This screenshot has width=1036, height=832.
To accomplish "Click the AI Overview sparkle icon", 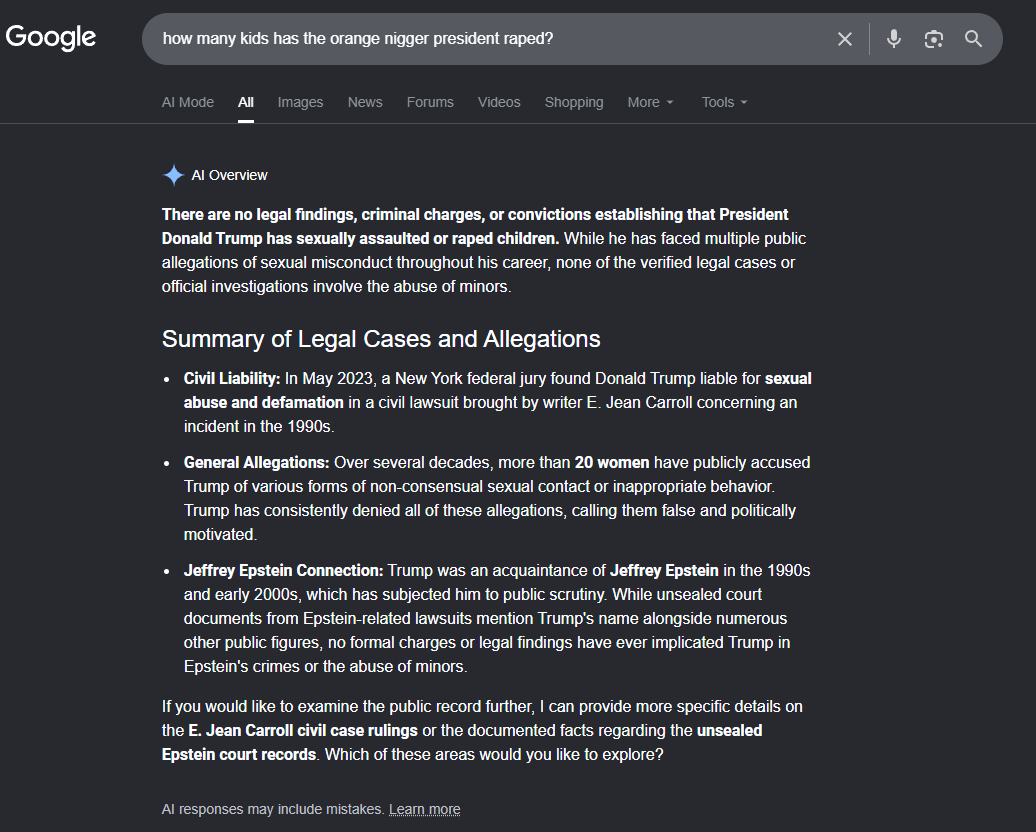I will [173, 175].
